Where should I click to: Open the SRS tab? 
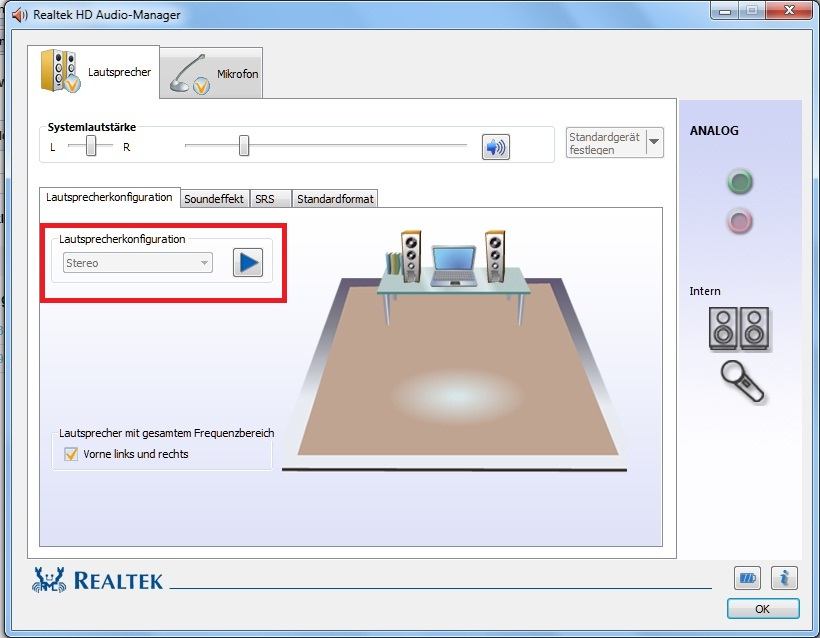(x=270, y=199)
